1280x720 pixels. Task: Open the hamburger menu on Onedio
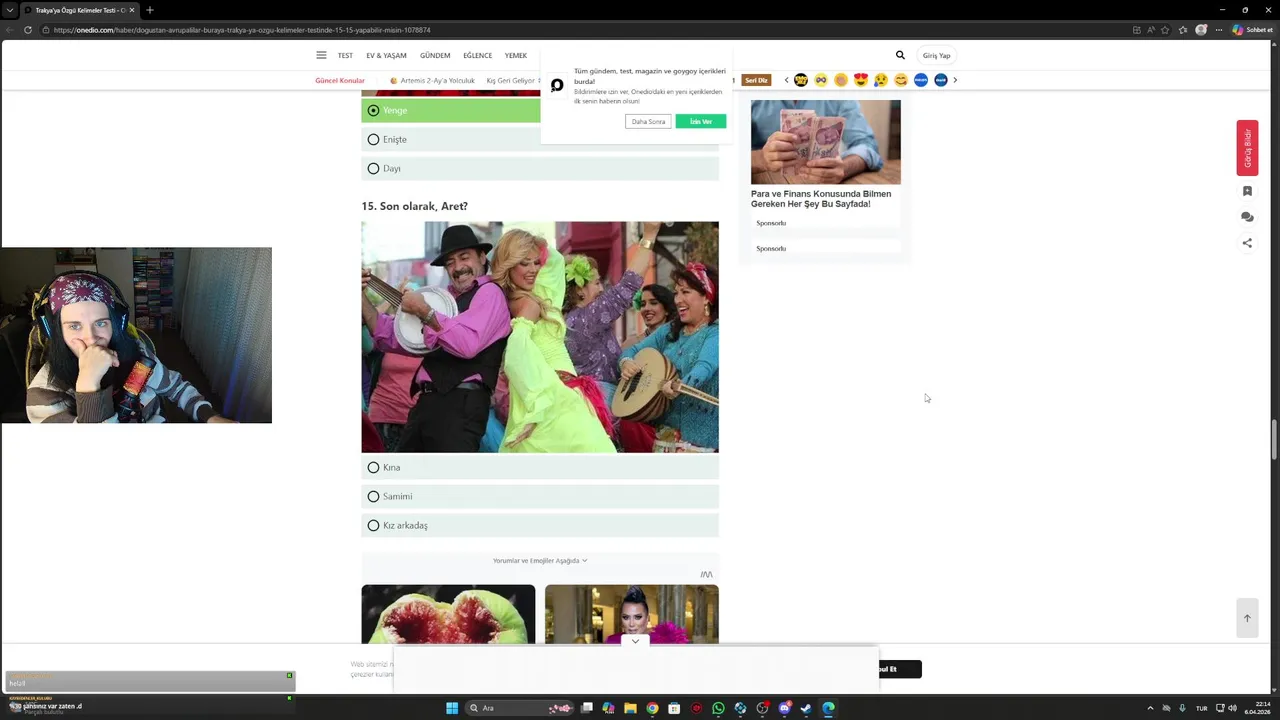pos(321,55)
